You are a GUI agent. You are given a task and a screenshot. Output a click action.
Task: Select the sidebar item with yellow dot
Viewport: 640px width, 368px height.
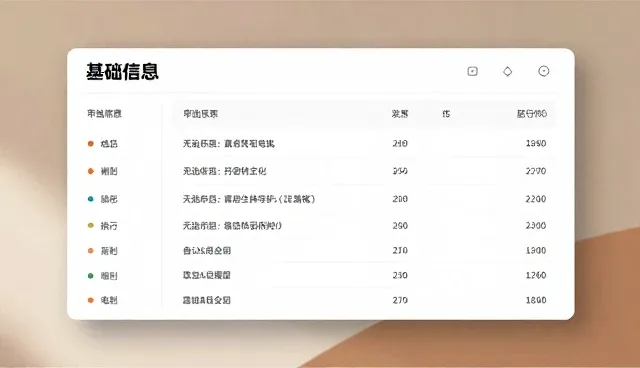tap(103, 226)
